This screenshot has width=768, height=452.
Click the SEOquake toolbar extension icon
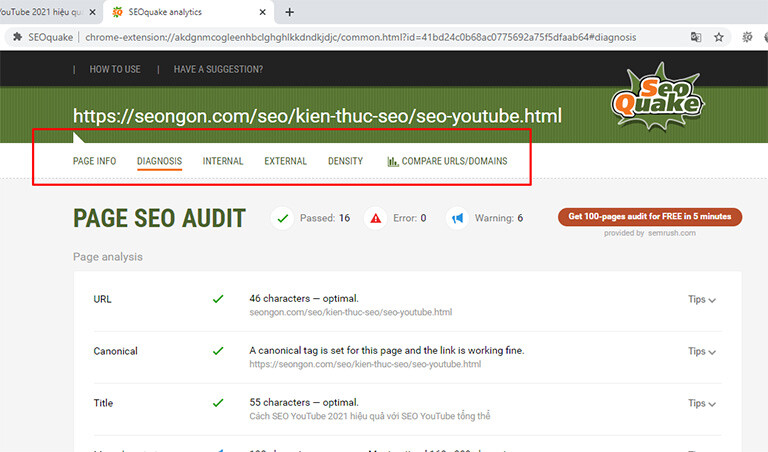click(747, 37)
